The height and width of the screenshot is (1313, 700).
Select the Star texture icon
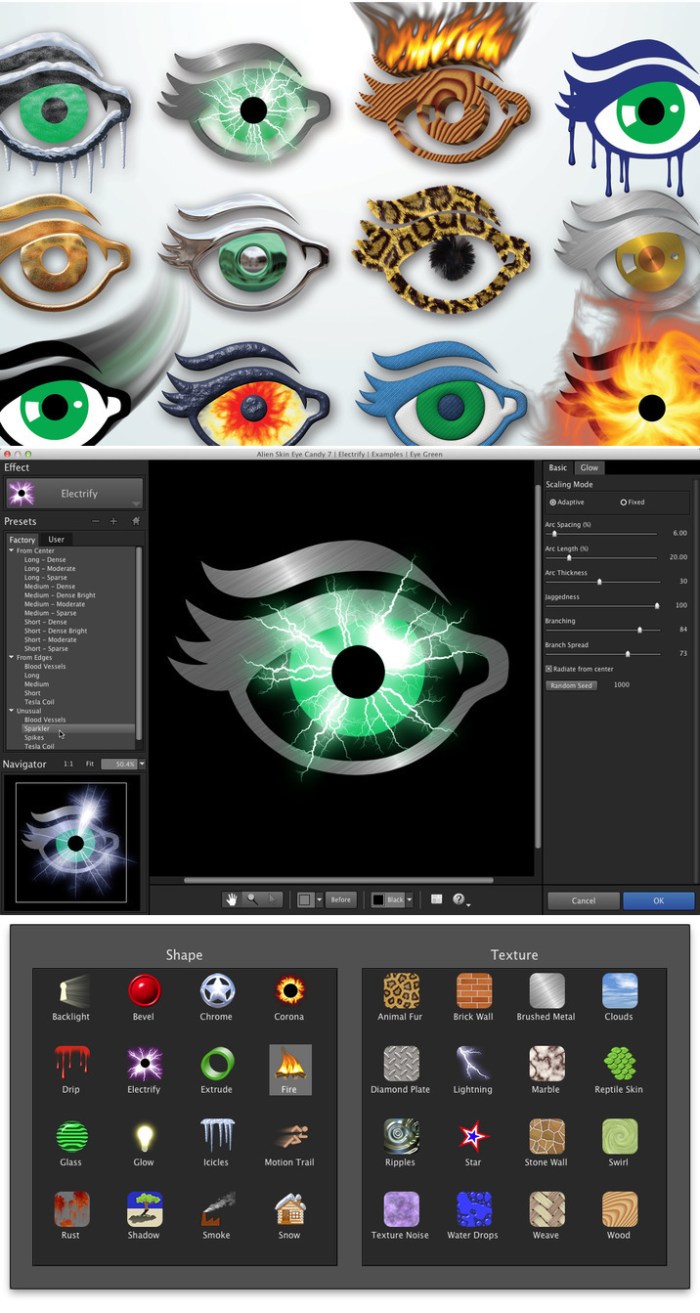[474, 1136]
